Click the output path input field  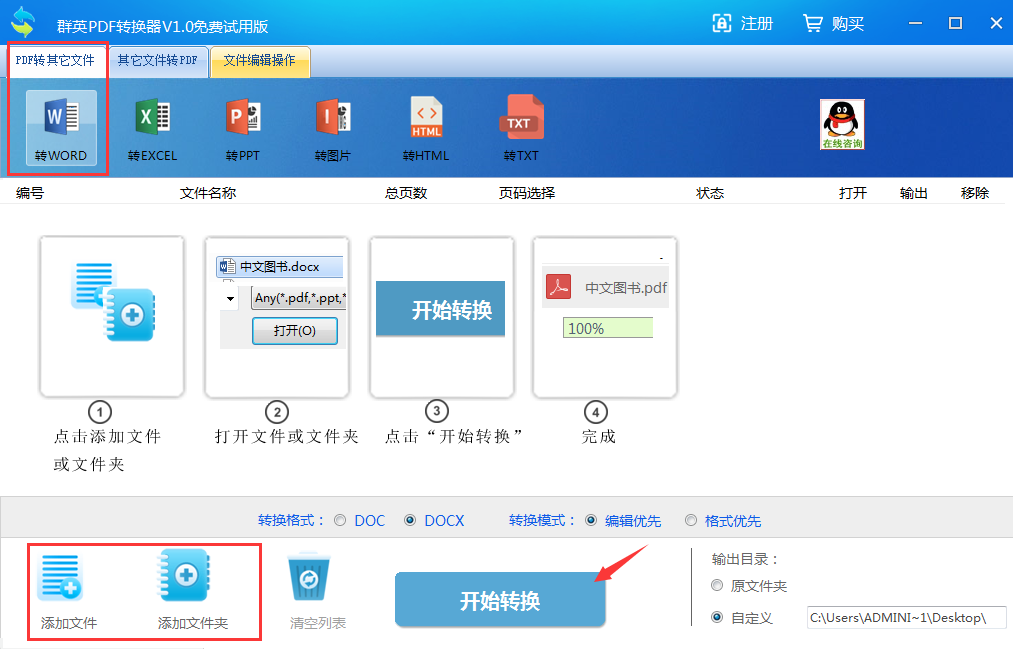point(906,618)
